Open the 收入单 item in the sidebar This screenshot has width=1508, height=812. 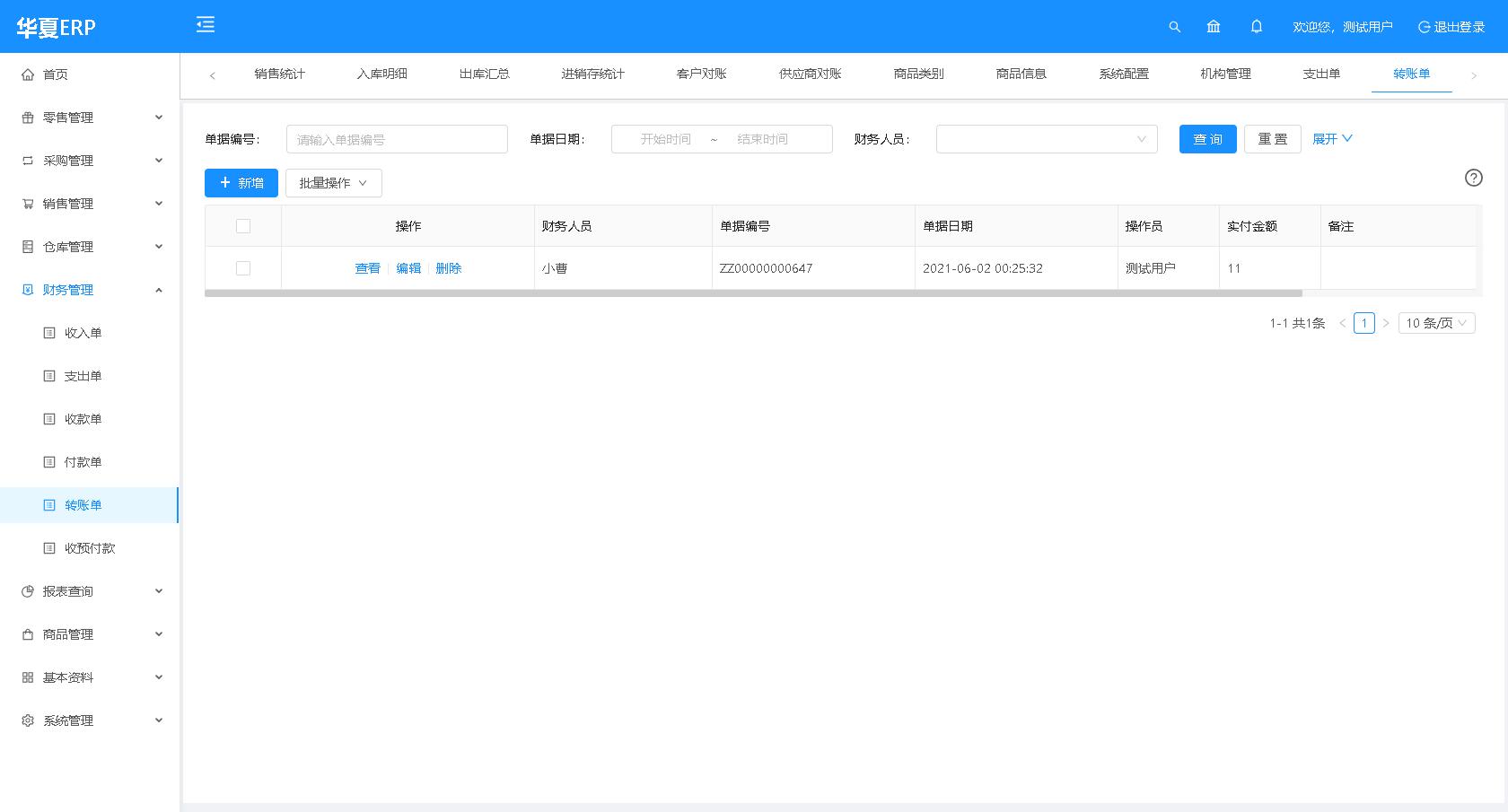click(x=84, y=332)
